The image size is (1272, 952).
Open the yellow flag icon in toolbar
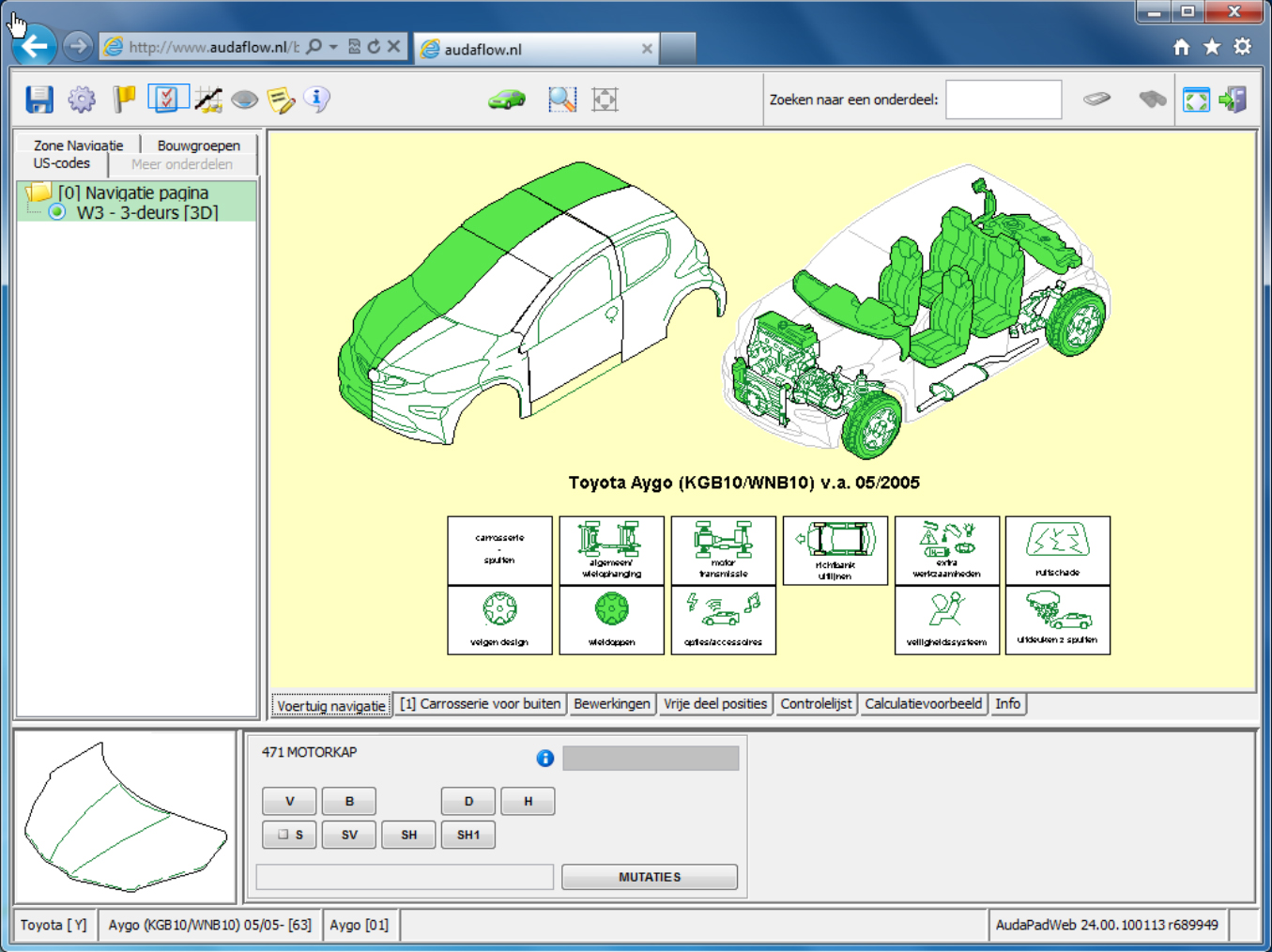click(124, 99)
